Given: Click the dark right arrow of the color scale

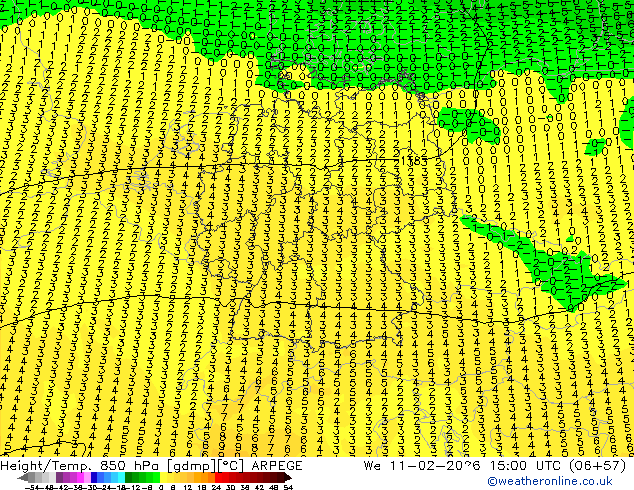Looking at the screenshot, I should (287, 477).
